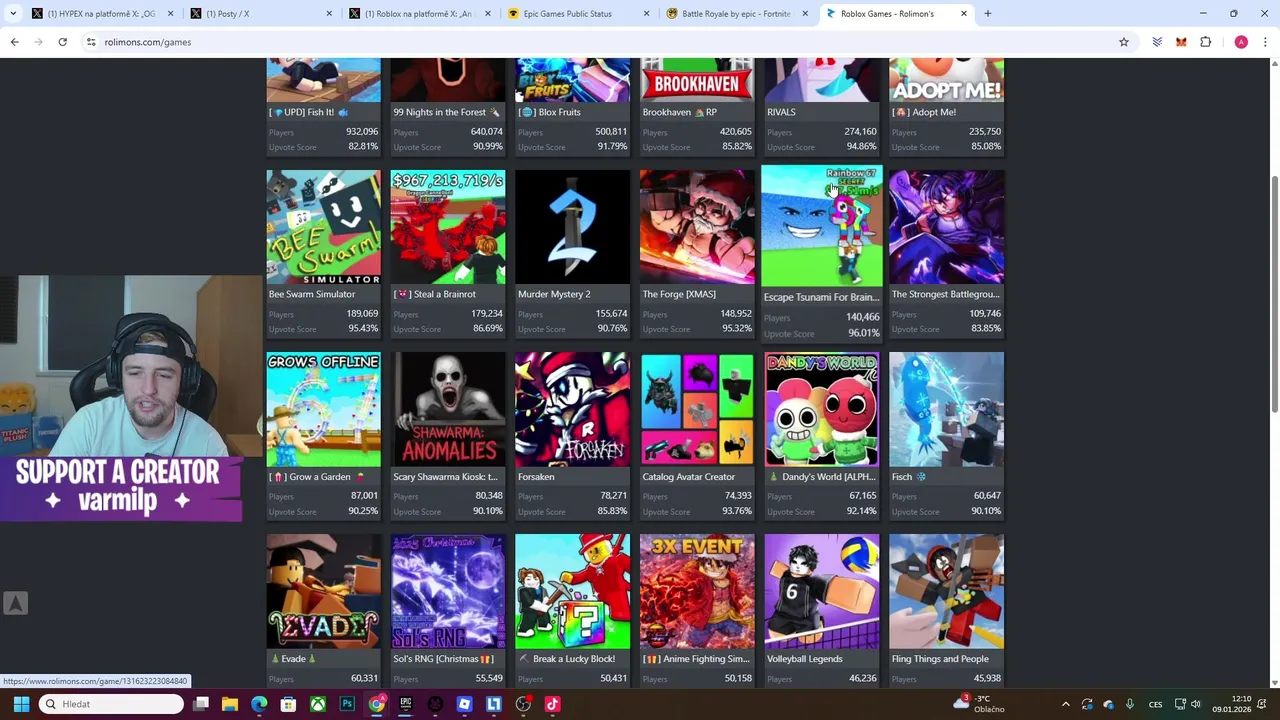Switch to the Posty / X tab
The width and height of the screenshot is (1280, 720).
[263, 14]
